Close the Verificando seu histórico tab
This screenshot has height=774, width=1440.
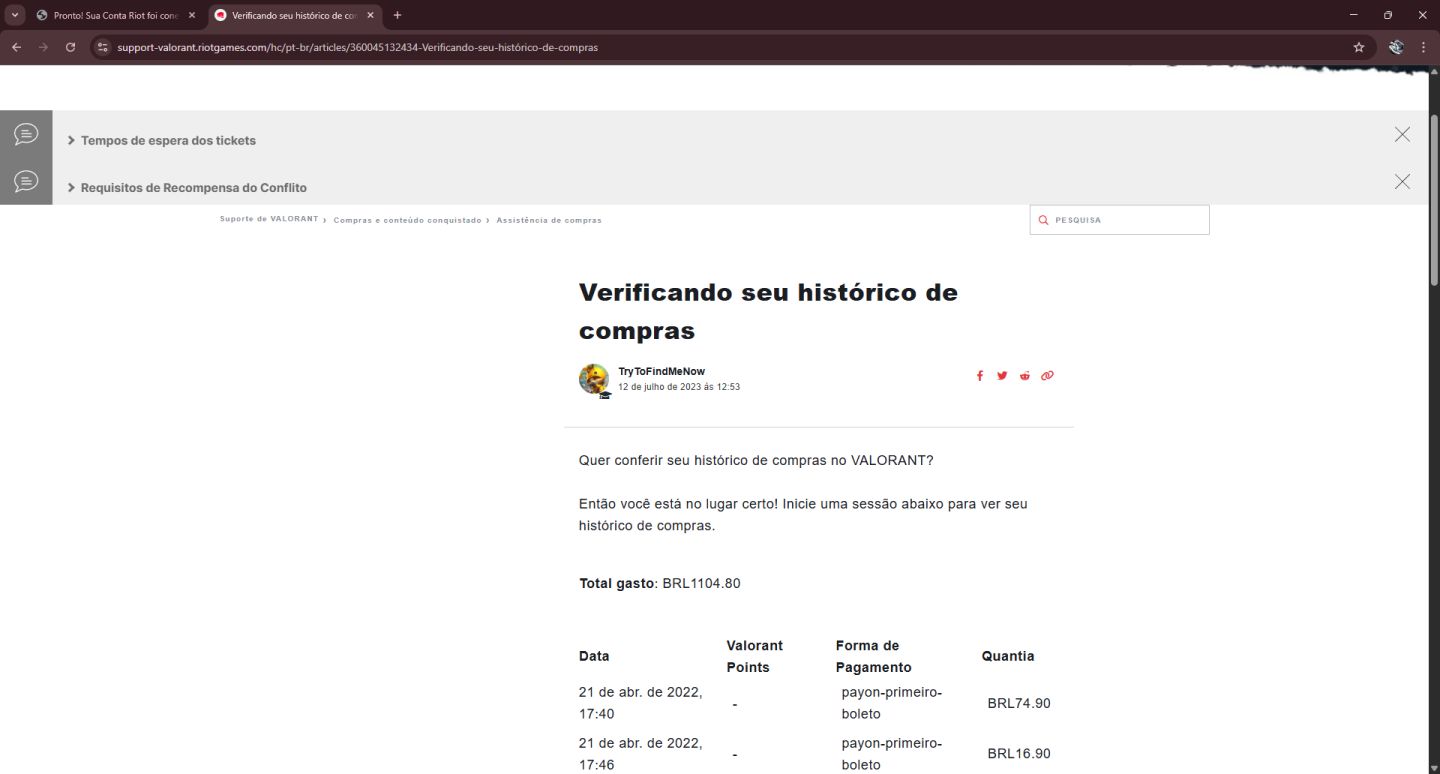pos(370,15)
